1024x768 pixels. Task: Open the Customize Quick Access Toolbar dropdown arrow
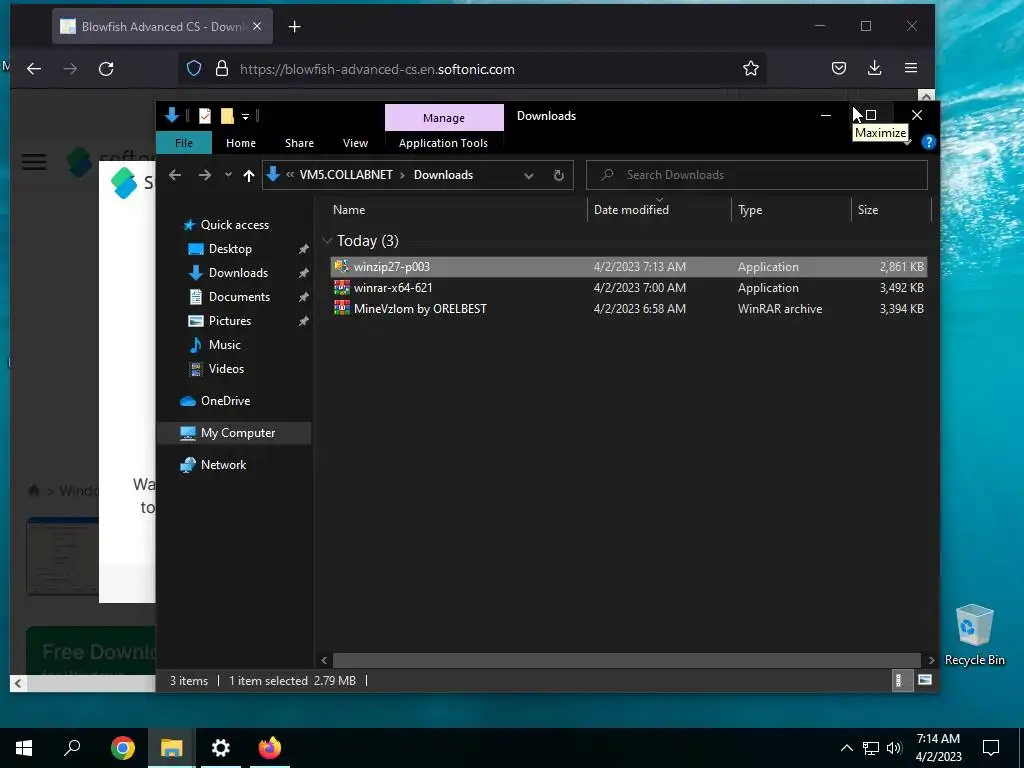point(246,117)
